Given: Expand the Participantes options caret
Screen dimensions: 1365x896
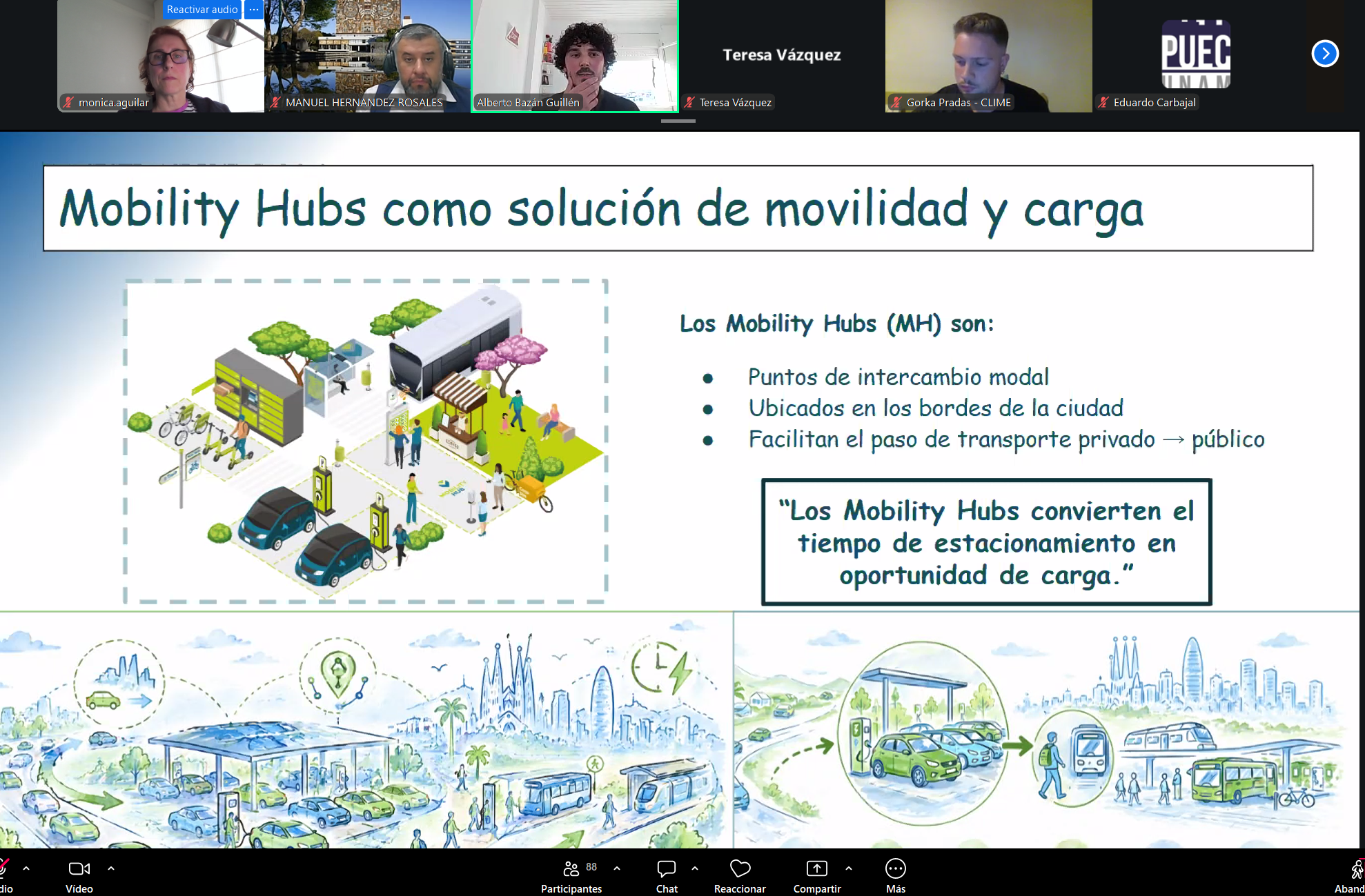Looking at the screenshot, I should 617,868.
